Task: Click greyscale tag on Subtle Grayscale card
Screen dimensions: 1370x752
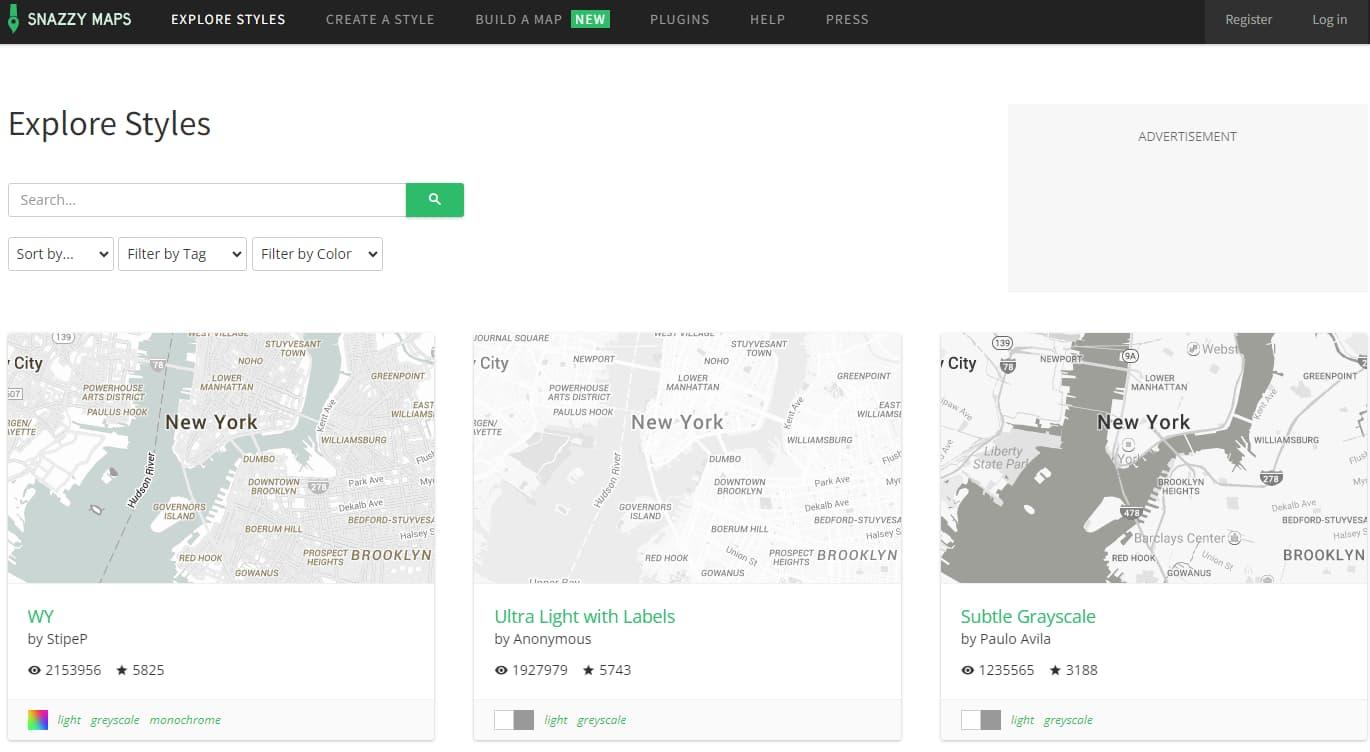Action: [x=1068, y=720]
